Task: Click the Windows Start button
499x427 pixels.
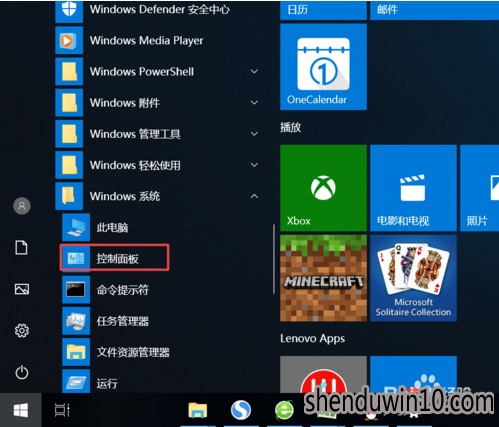Action: (21, 410)
